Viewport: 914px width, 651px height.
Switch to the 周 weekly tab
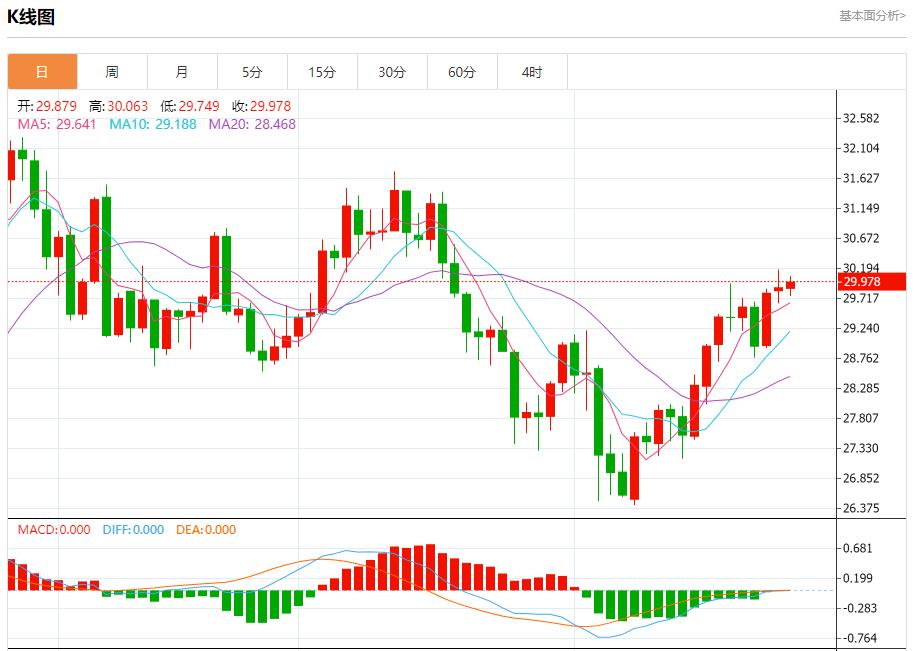coord(112,72)
